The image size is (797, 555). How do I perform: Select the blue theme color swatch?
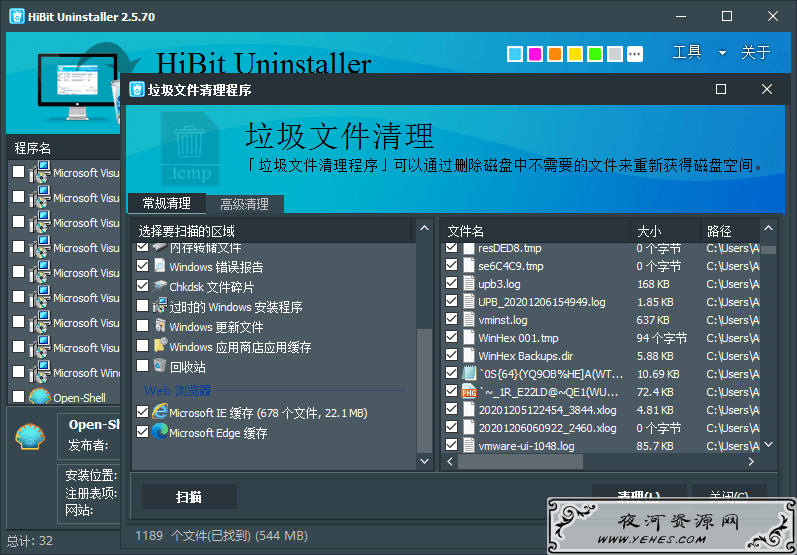(x=515, y=53)
